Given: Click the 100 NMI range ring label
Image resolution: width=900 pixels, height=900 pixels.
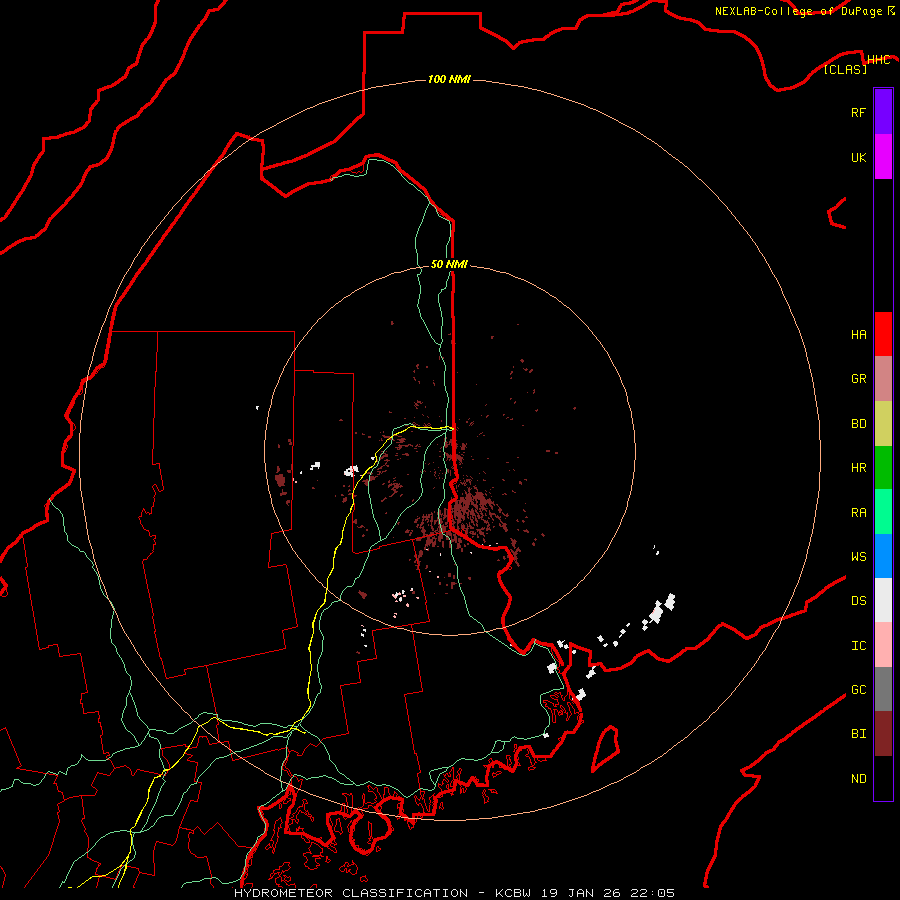Looking at the screenshot, I should tap(449, 79).
